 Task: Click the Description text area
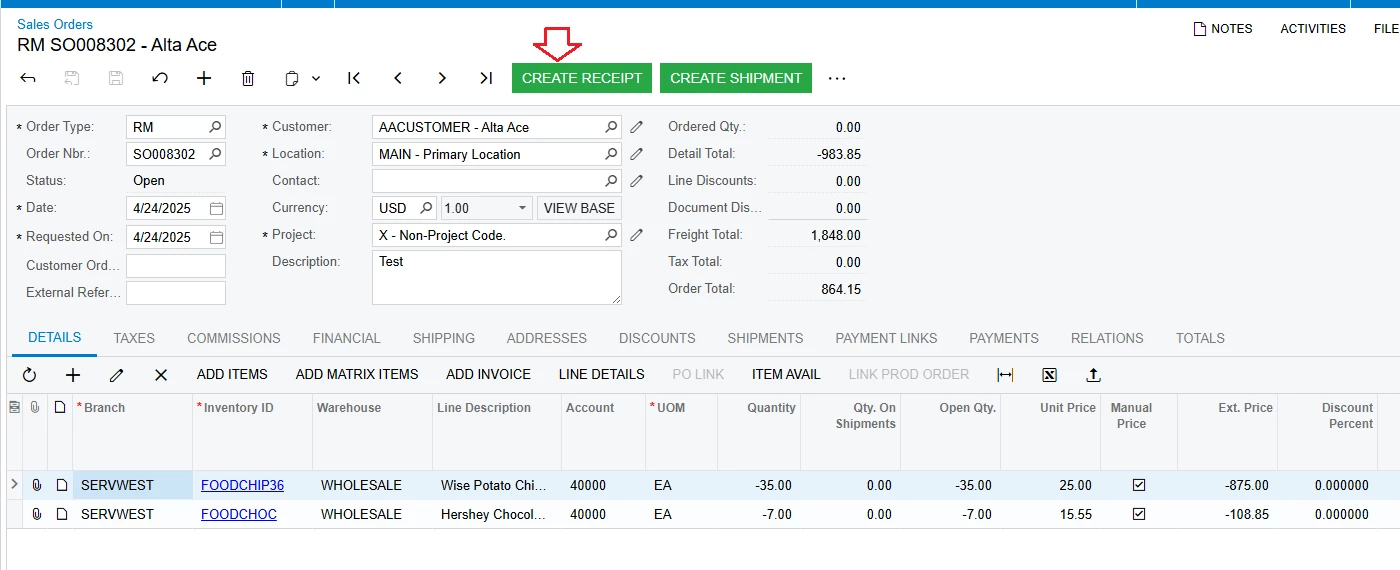(497, 277)
